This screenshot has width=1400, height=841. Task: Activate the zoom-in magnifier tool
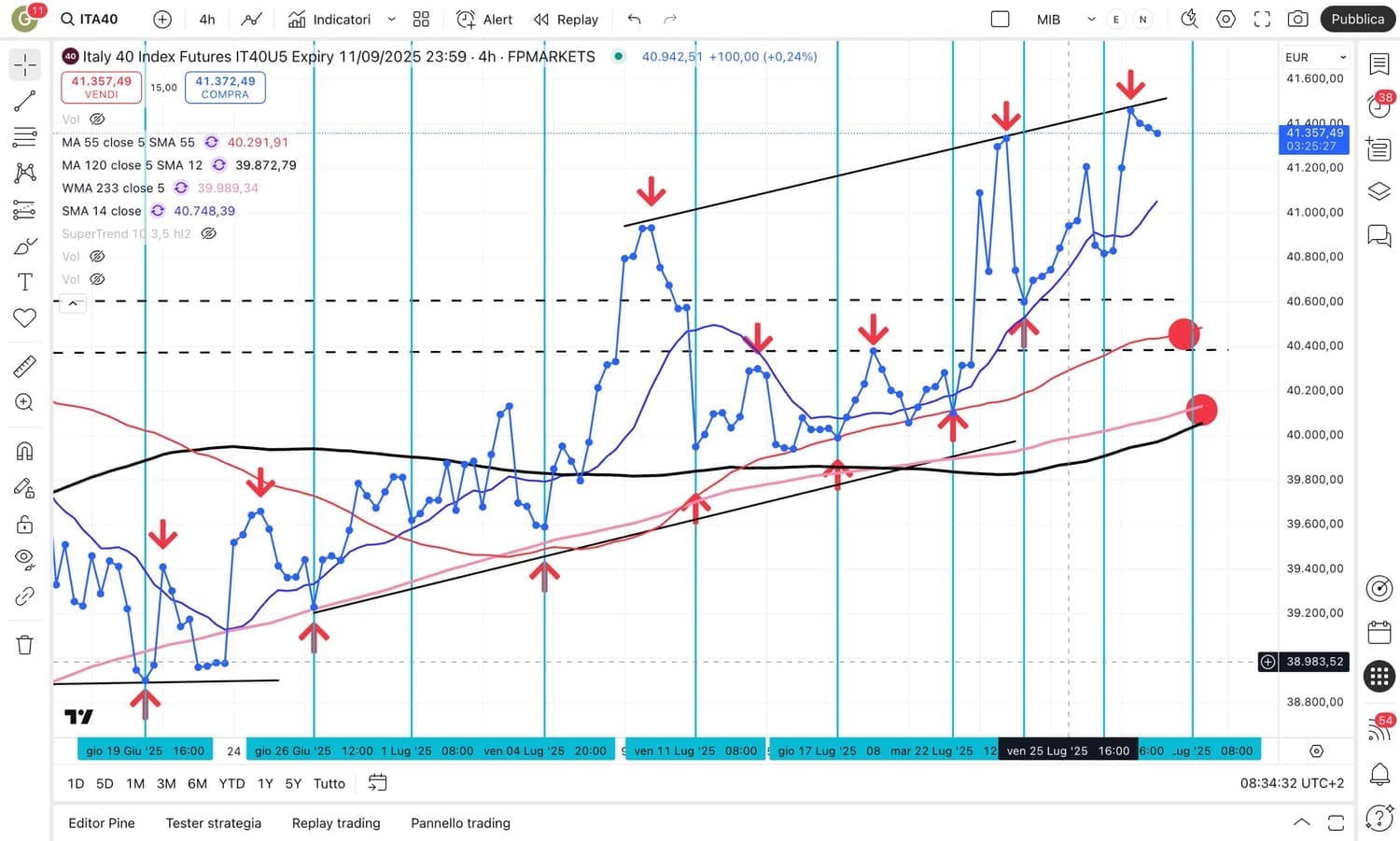coord(25,402)
